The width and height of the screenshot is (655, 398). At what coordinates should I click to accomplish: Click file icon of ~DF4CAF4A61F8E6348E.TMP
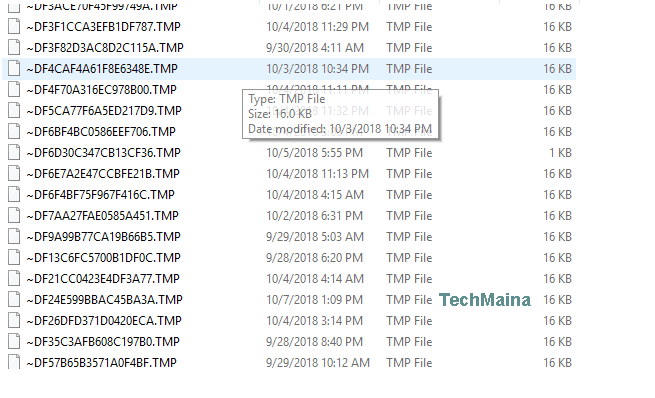14,68
